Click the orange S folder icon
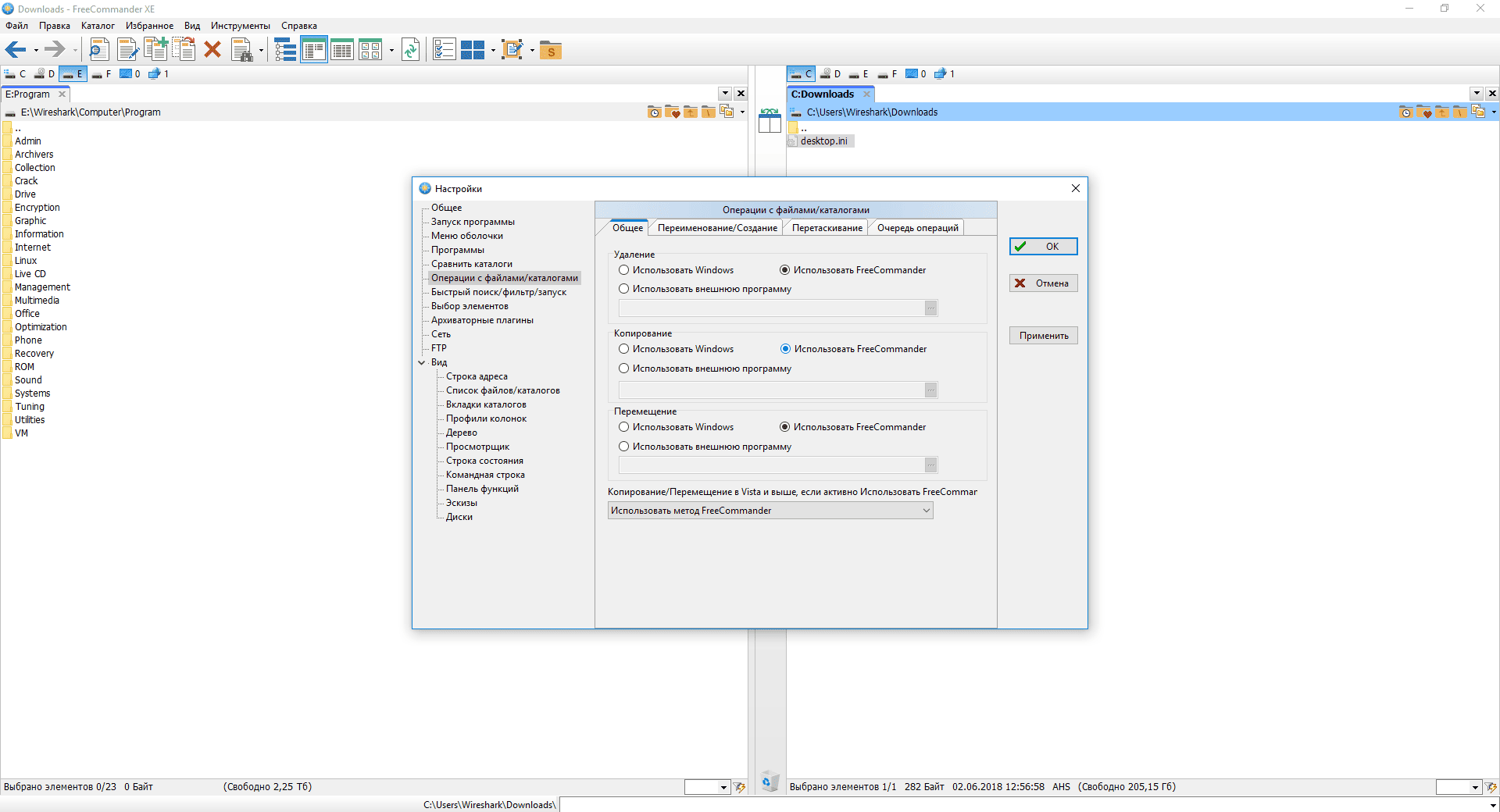Screen dimensions: 1500x812 (551, 50)
